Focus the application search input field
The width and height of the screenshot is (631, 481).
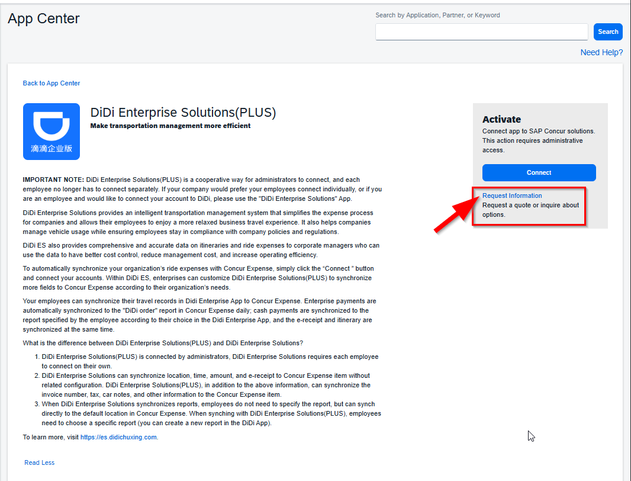[481, 32]
